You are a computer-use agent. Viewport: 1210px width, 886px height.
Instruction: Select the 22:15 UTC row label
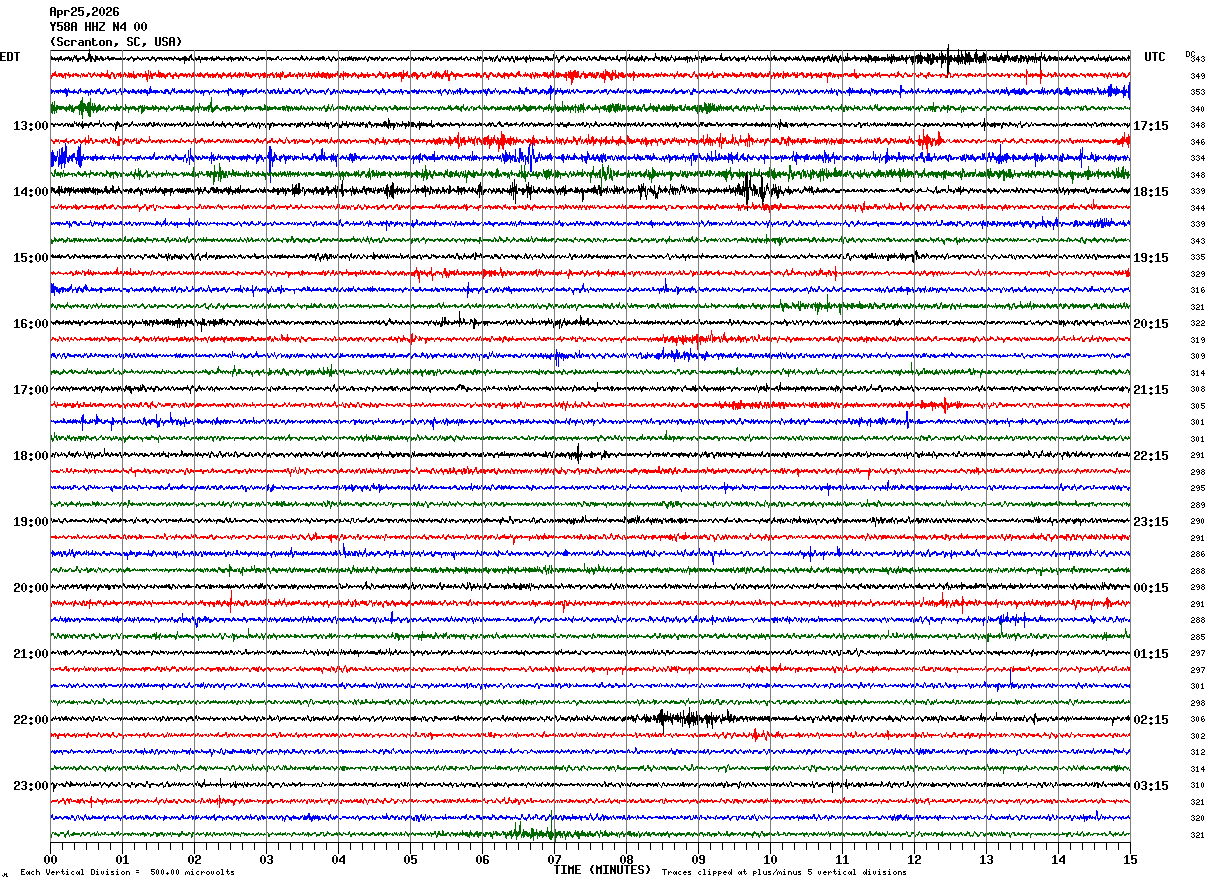1151,455
